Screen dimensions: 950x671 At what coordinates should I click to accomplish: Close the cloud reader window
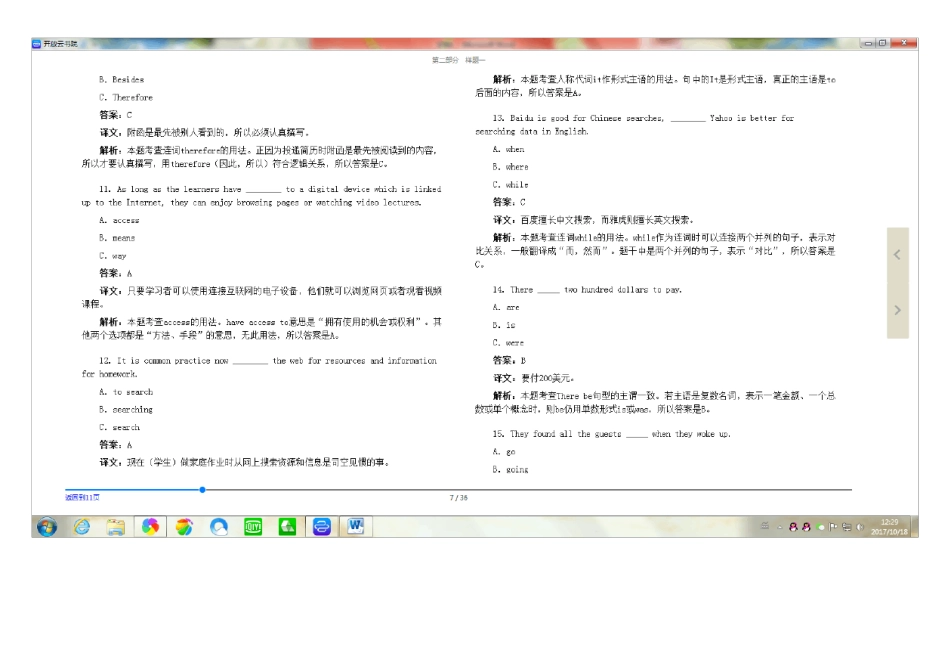pos(903,43)
